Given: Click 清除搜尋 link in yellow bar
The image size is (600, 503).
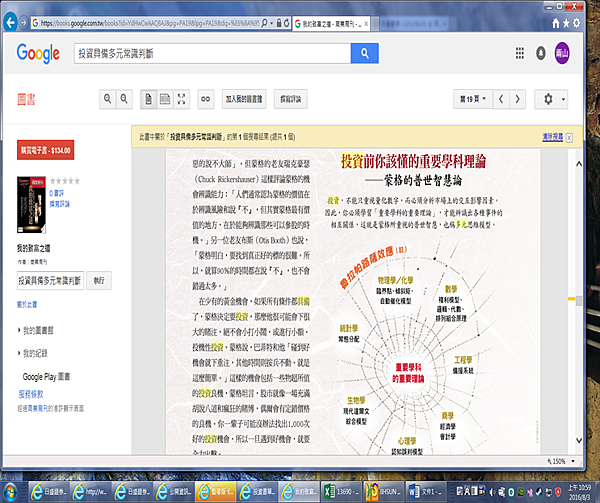Looking at the screenshot, I should click(553, 137).
